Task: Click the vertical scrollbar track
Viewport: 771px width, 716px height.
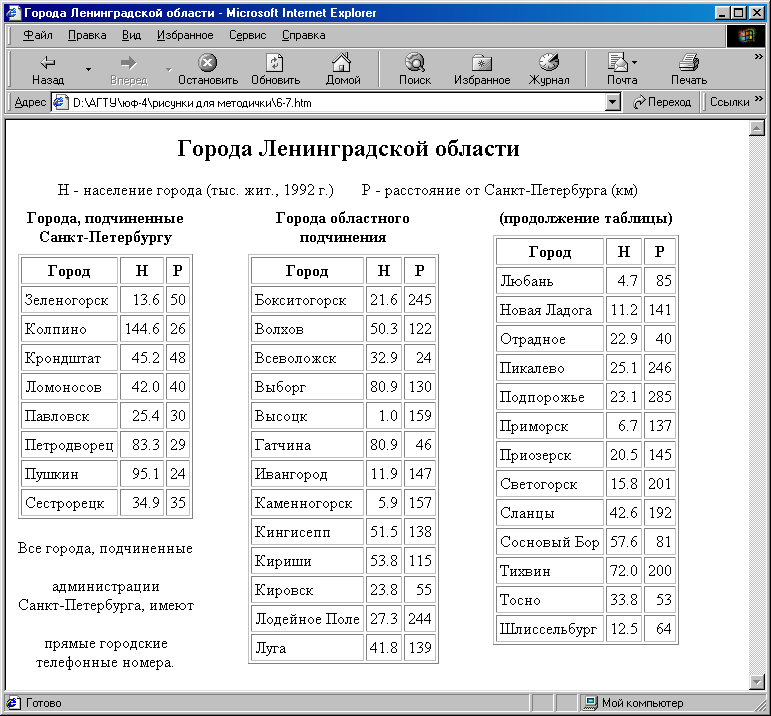Action: 756,405
